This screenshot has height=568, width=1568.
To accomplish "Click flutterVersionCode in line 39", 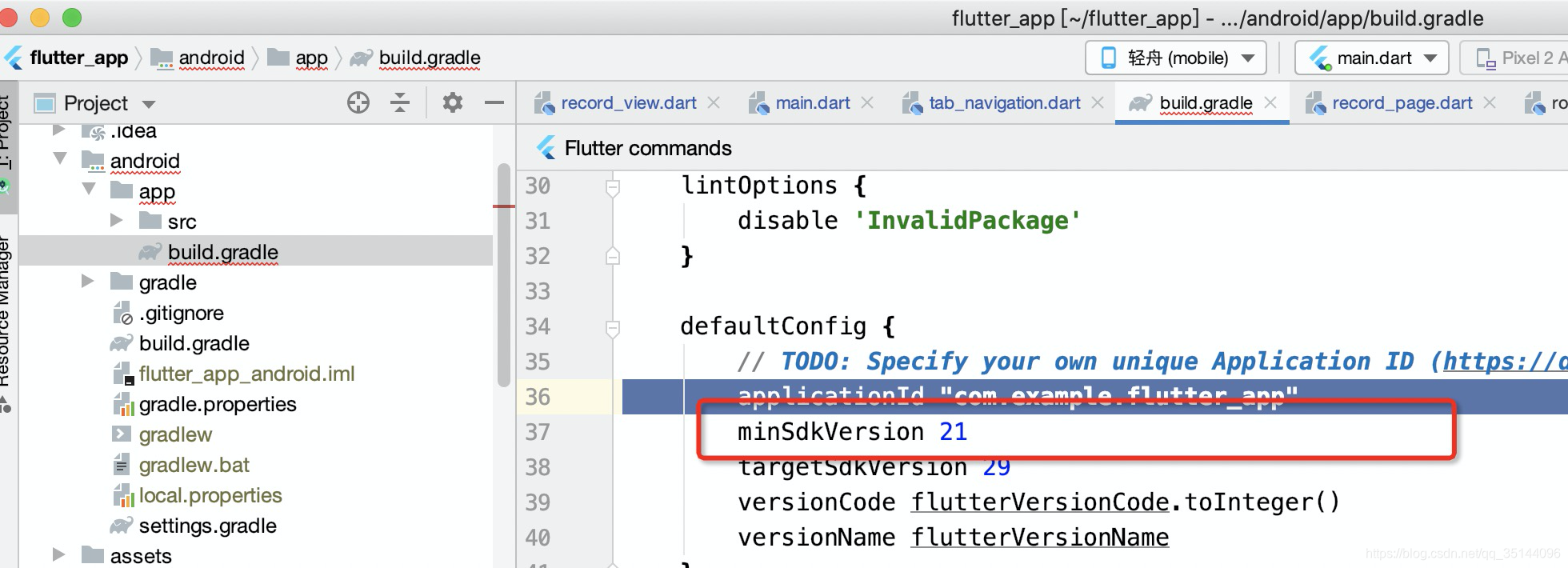I will point(1040,502).
